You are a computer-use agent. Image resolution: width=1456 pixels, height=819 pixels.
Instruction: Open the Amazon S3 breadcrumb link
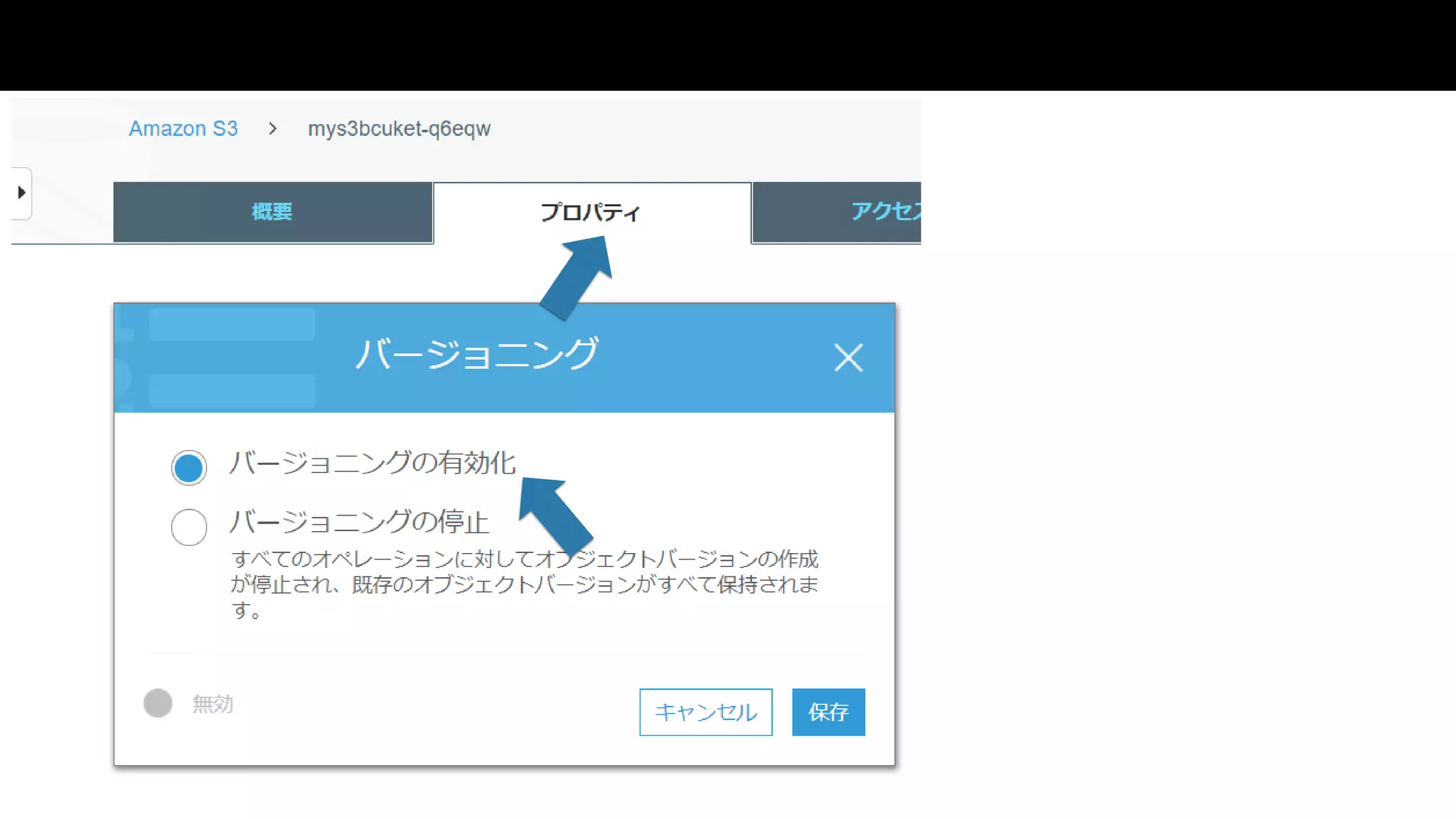183,129
